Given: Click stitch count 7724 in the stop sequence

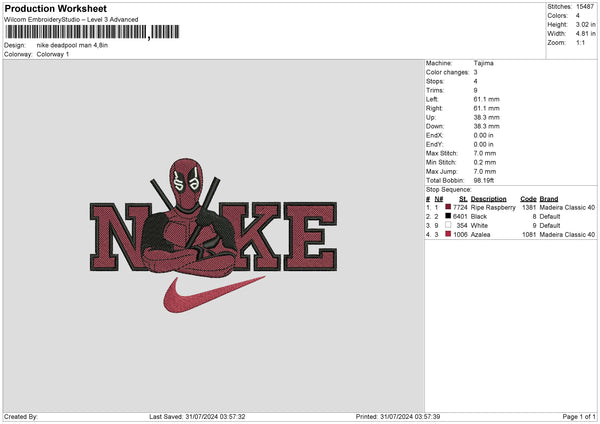Looking at the screenshot, I should [x=460, y=207].
